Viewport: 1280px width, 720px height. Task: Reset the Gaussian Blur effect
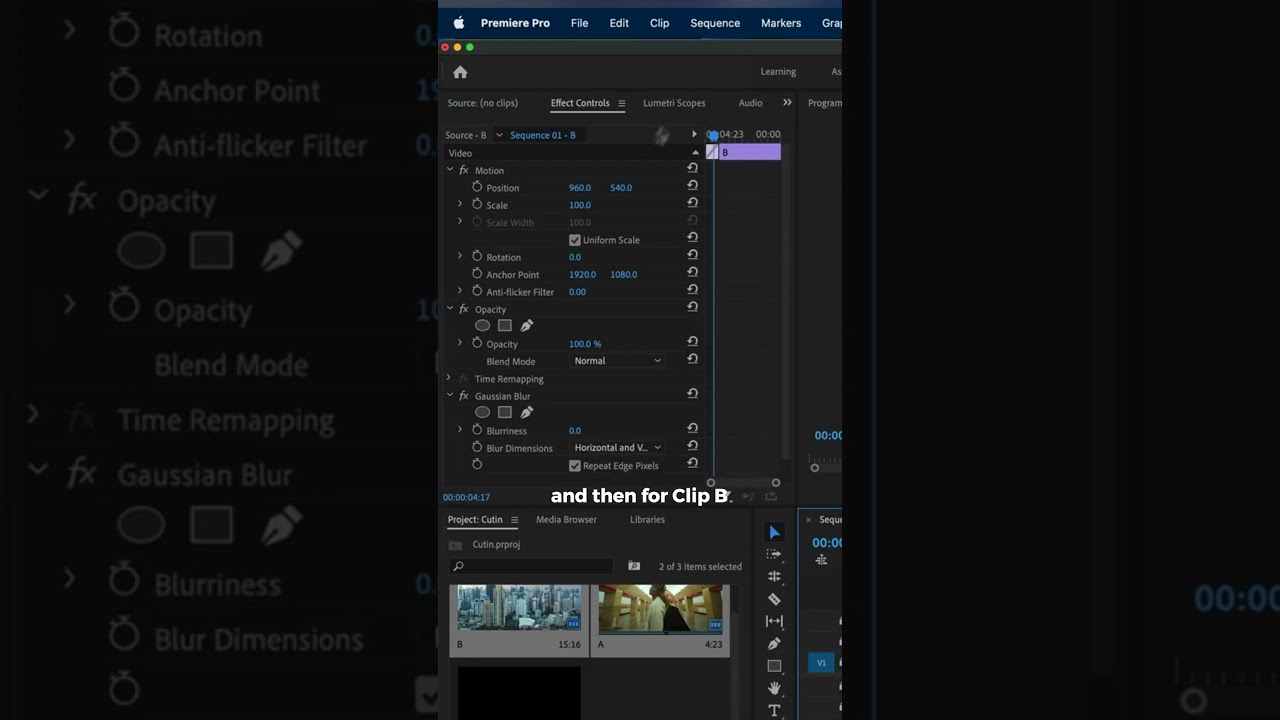(692, 394)
